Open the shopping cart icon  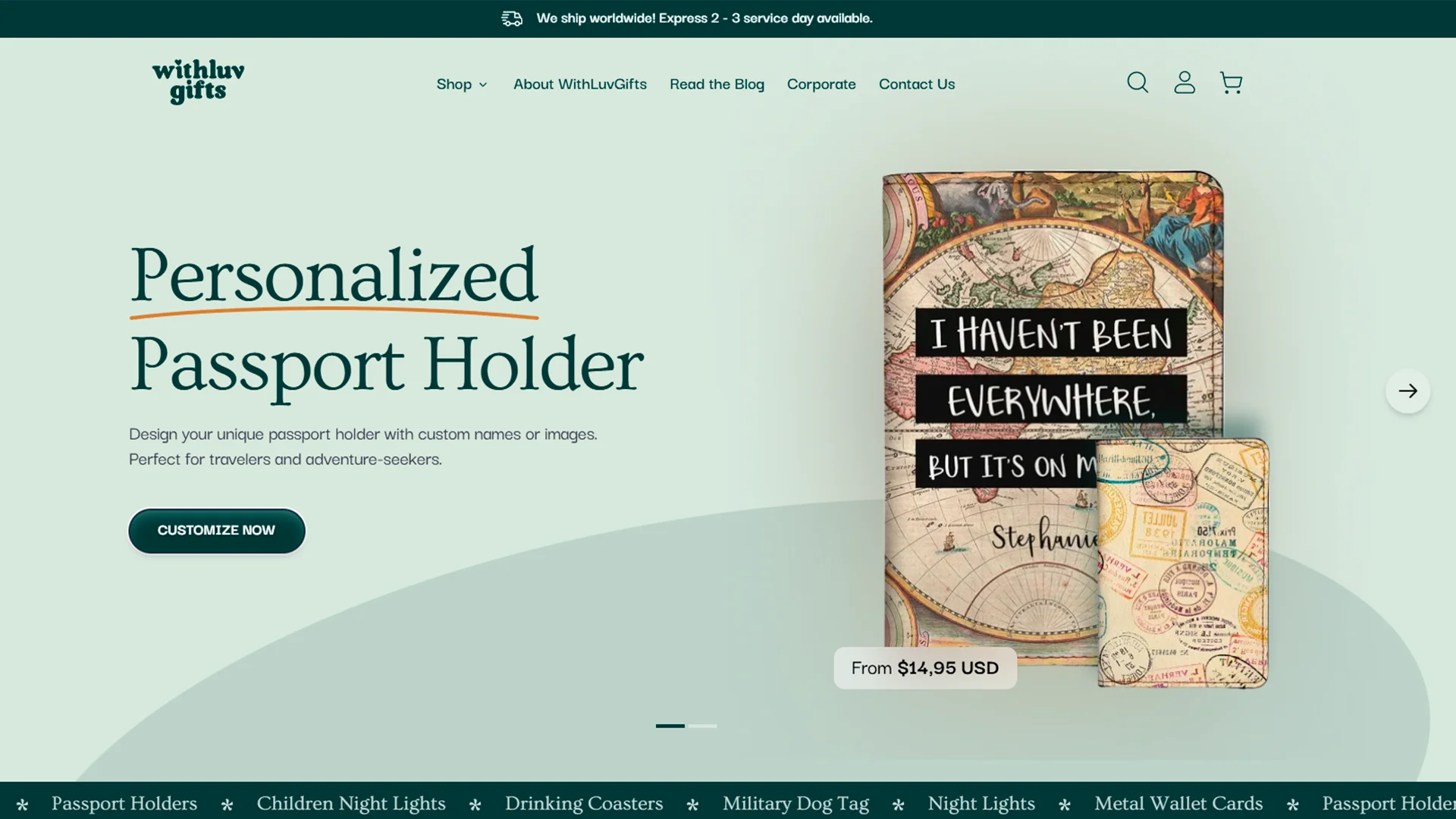pos(1231,83)
